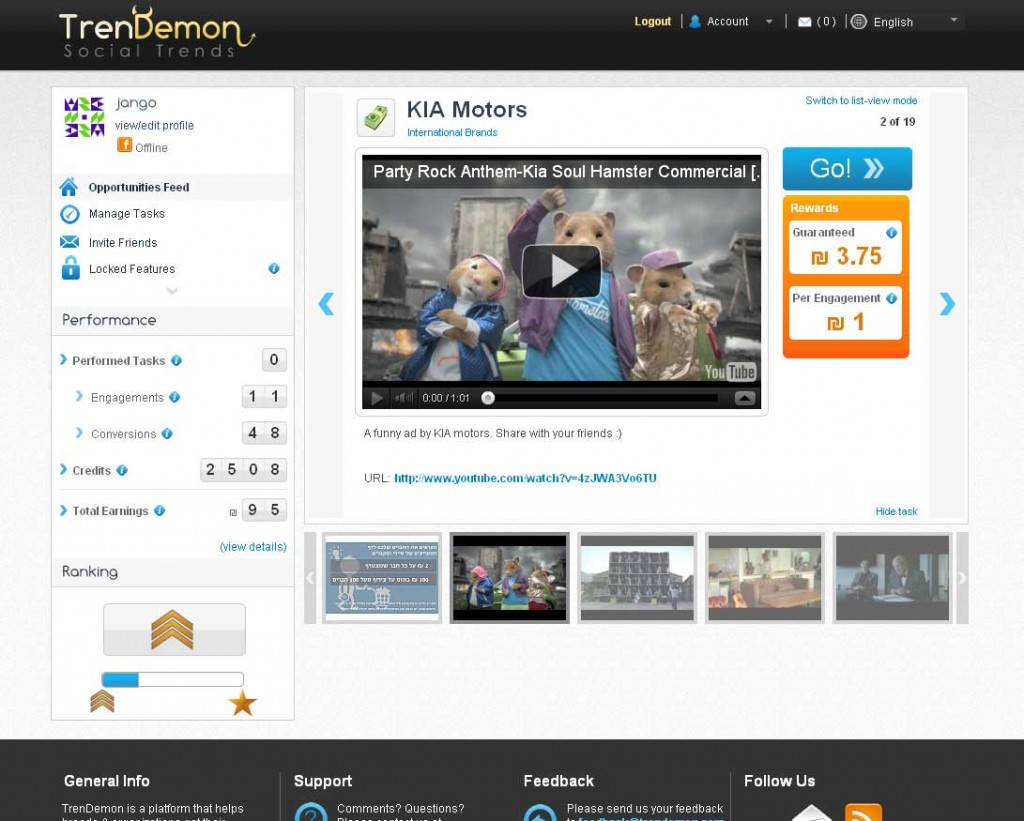Expand the Credits row

(63, 470)
